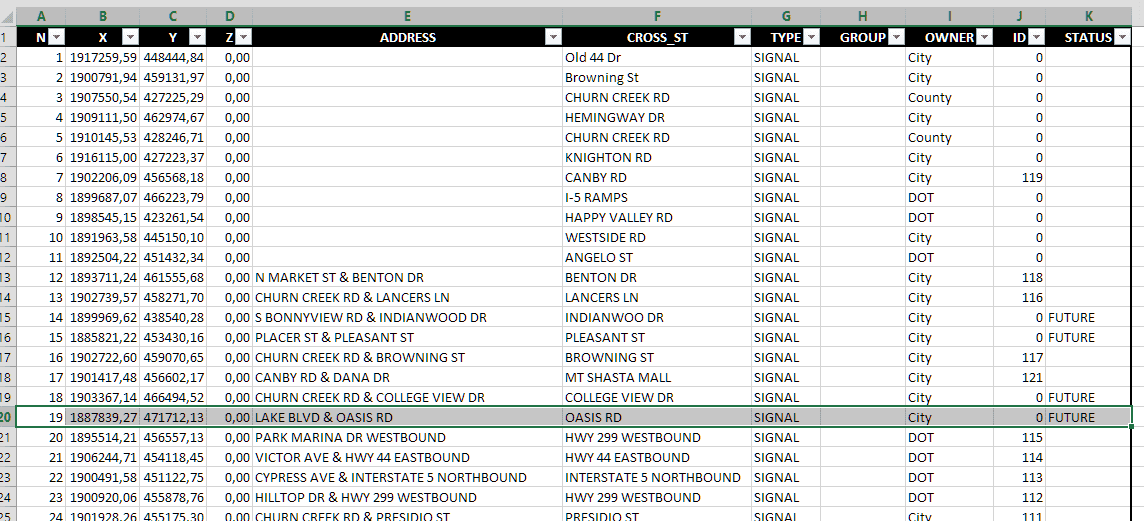Image resolution: width=1144 pixels, height=521 pixels.
Task: Click the X value '1887839,27'
Action: (103, 417)
